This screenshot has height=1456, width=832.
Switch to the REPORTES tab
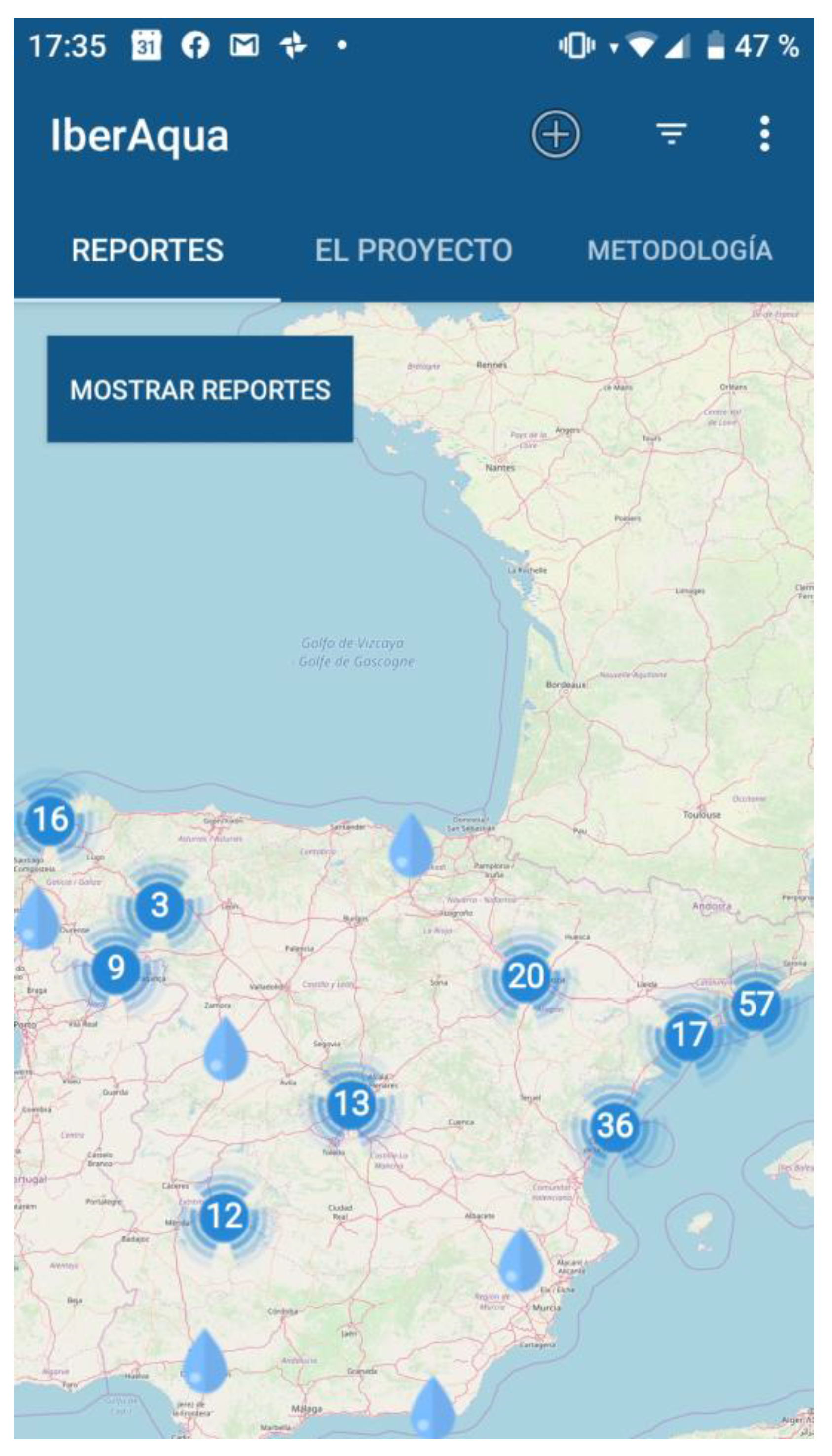pos(148,250)
